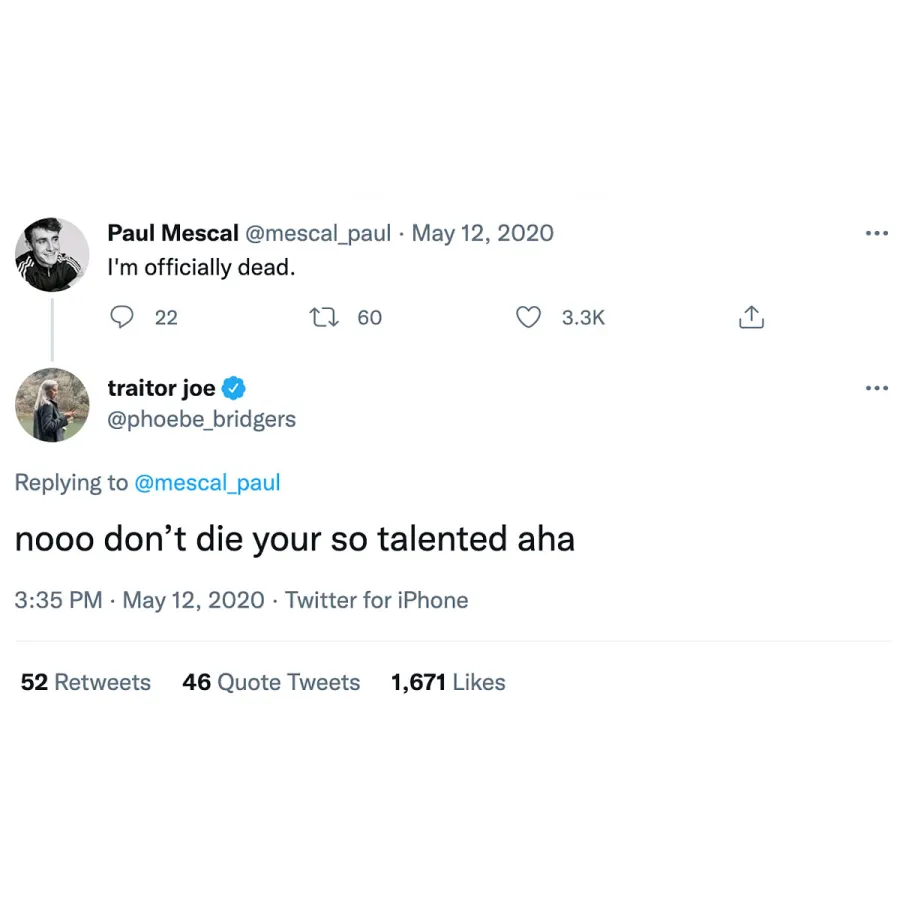900x900 pixels.
Task: Click the May 12, 2020 timestamp on the top tweet
Action: pyautogui.click(x=483, y=233)
